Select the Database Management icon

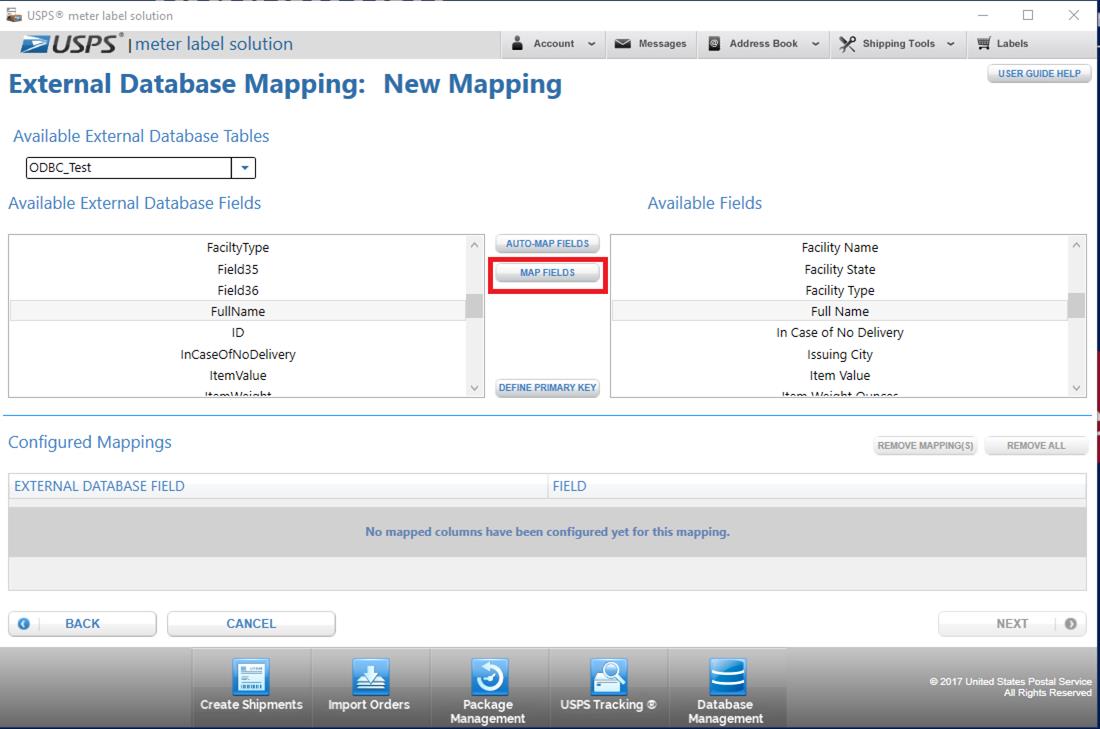726,677
